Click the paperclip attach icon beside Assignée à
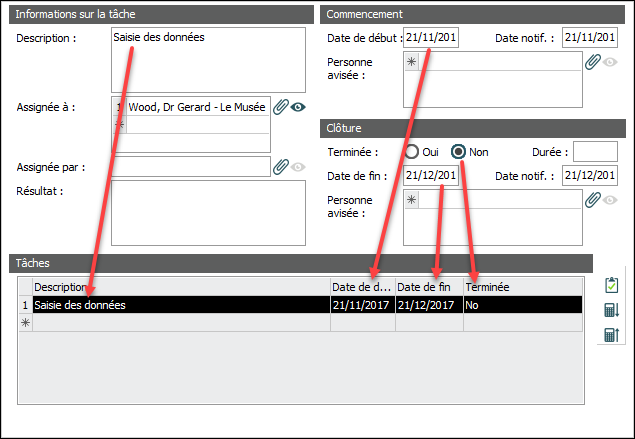Viewport: 635px width, 439px height. [x=281, y=107]
